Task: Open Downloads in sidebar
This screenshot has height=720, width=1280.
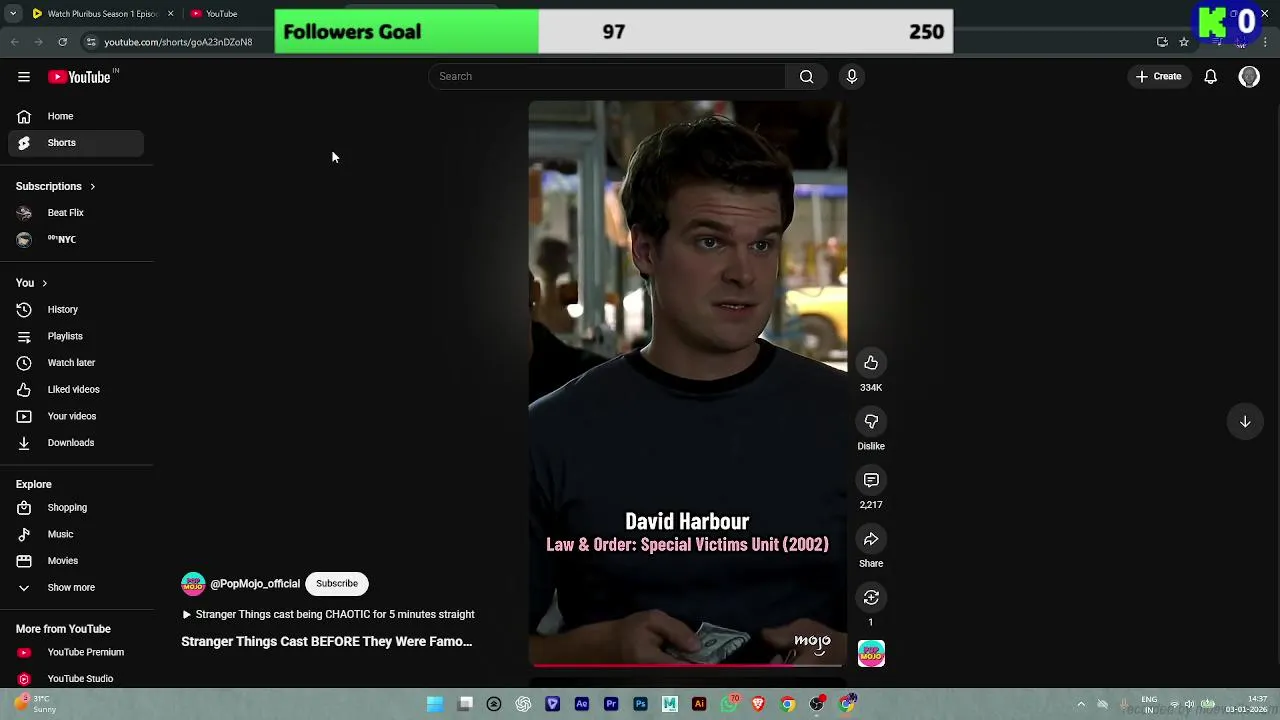Action: pos(77,443)
